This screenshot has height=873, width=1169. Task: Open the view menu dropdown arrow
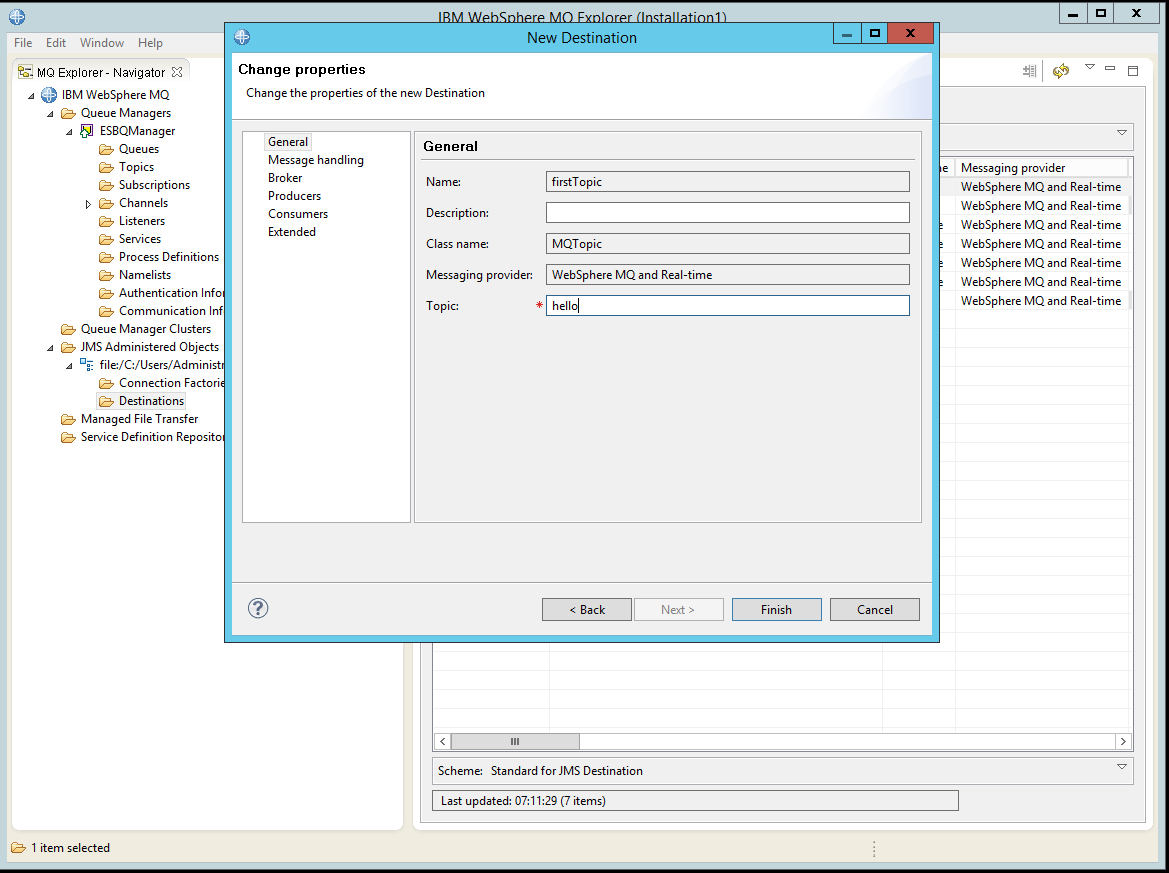click(1089, 69)
